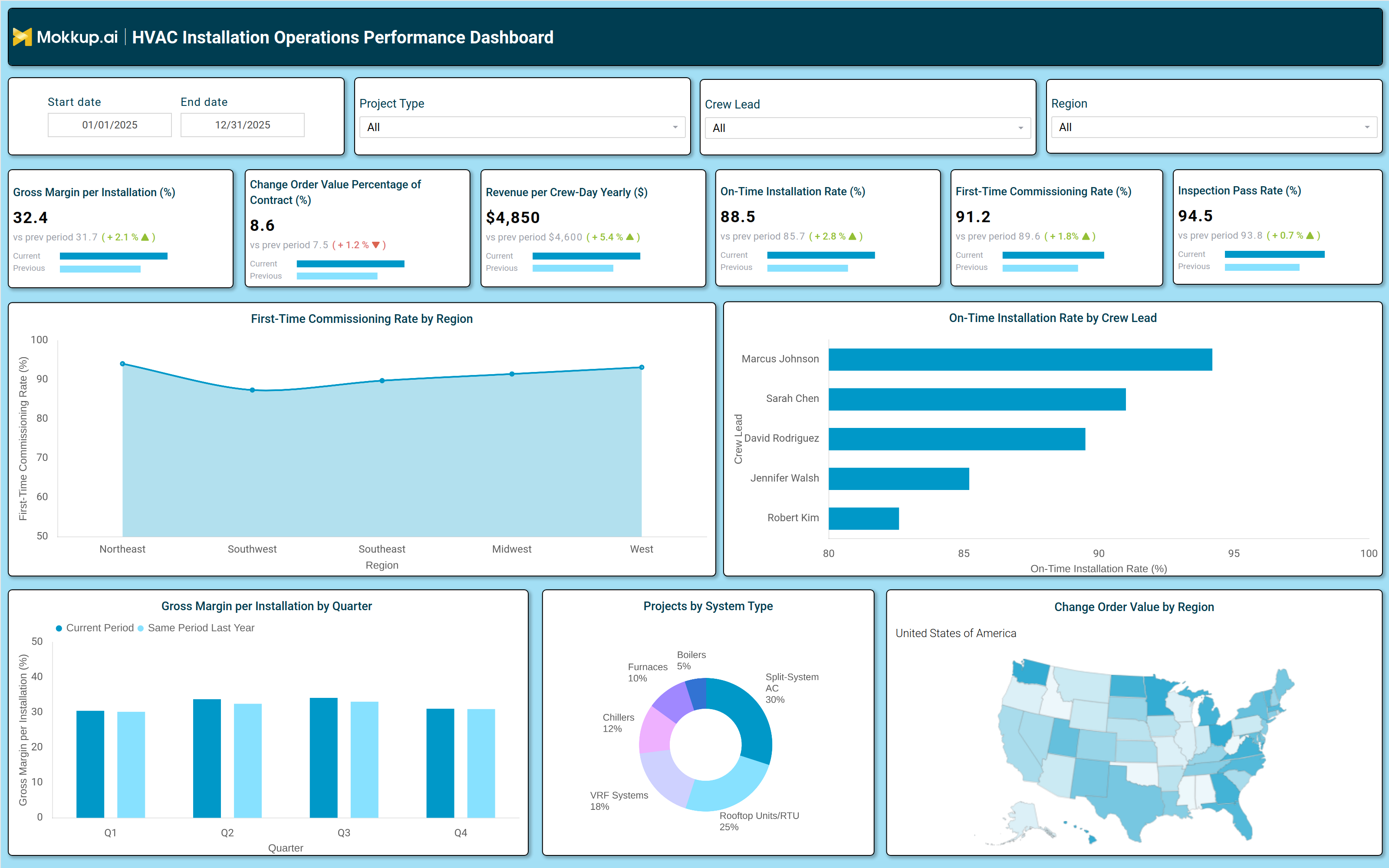Click the United States of America label
The width and height of the screenshot is (1389, 868).
(x=956, y=633)
